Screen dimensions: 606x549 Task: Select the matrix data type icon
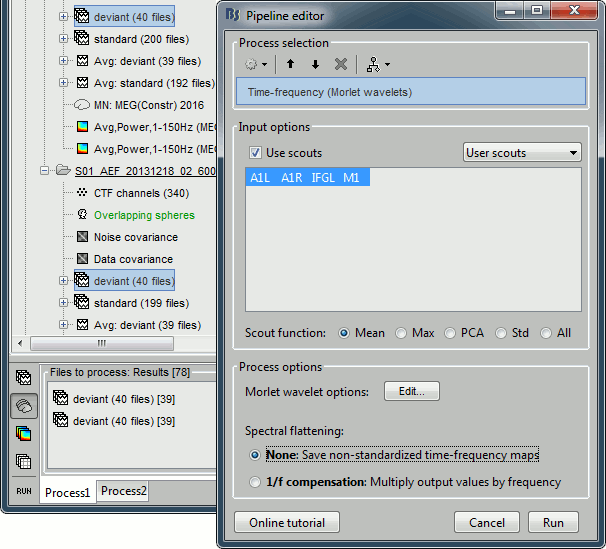click(23, 462)
